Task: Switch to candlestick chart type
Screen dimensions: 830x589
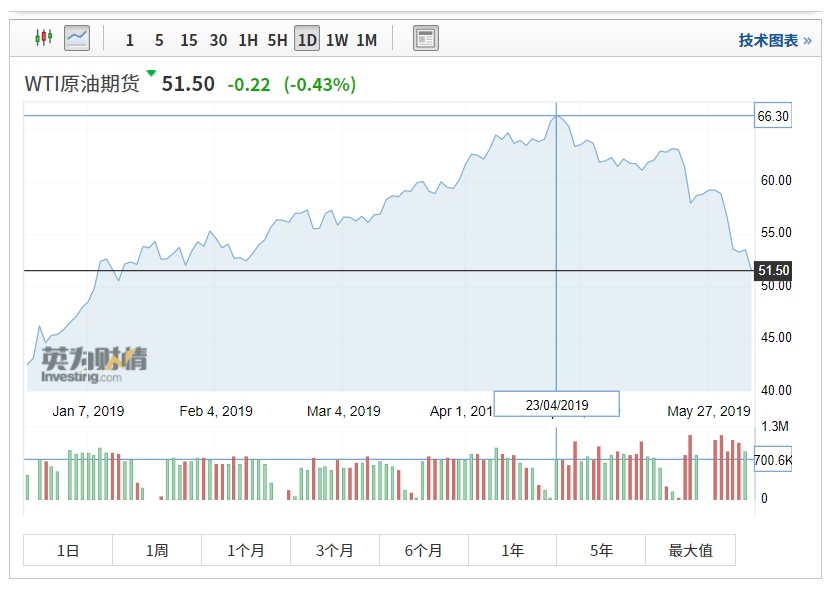Action: pos(43,39)
